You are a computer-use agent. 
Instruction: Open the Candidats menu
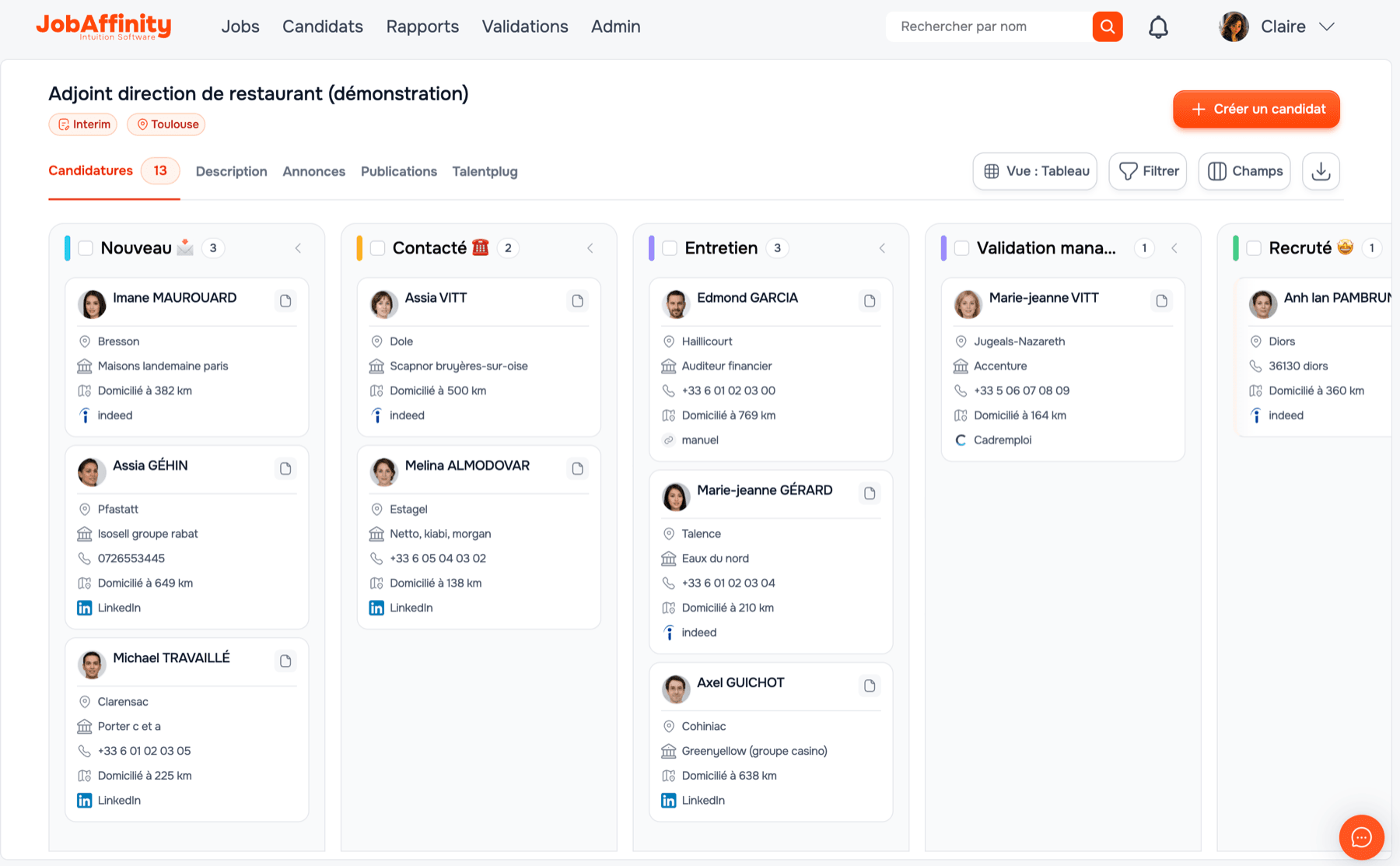coord(323,26)
